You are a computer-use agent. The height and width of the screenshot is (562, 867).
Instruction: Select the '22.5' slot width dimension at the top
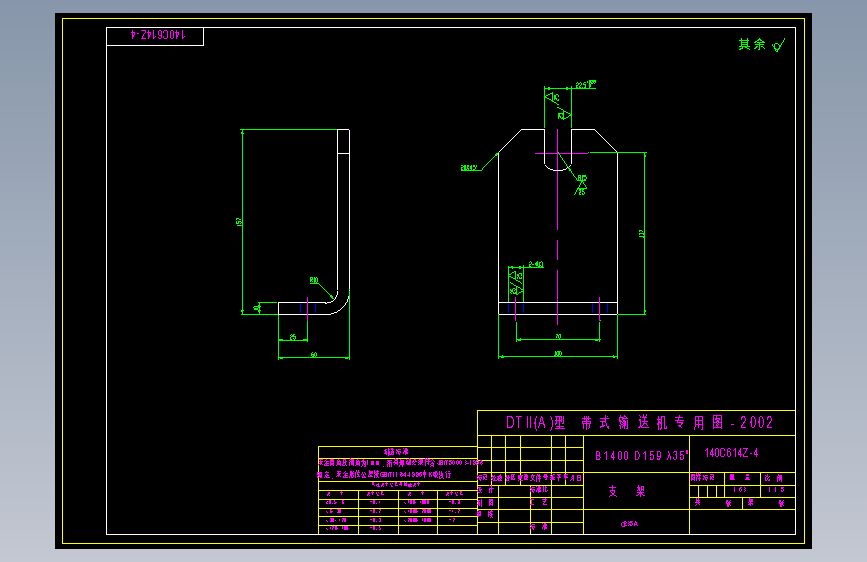[586, 85]
